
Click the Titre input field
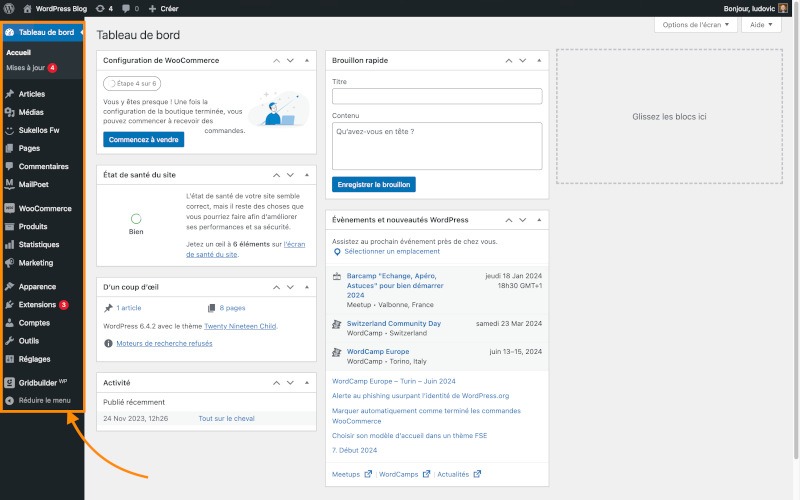click(436, 96)
